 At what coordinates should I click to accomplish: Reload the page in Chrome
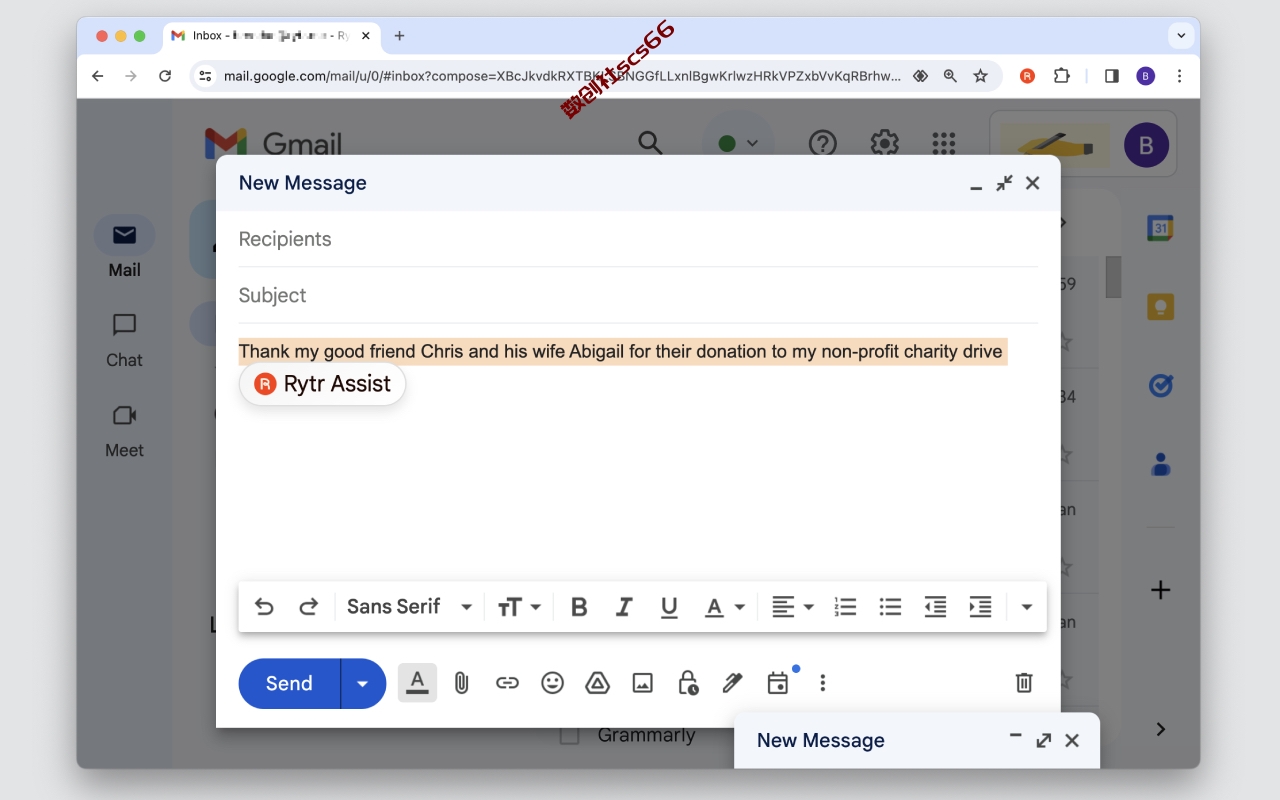click(x=165, y=76)
